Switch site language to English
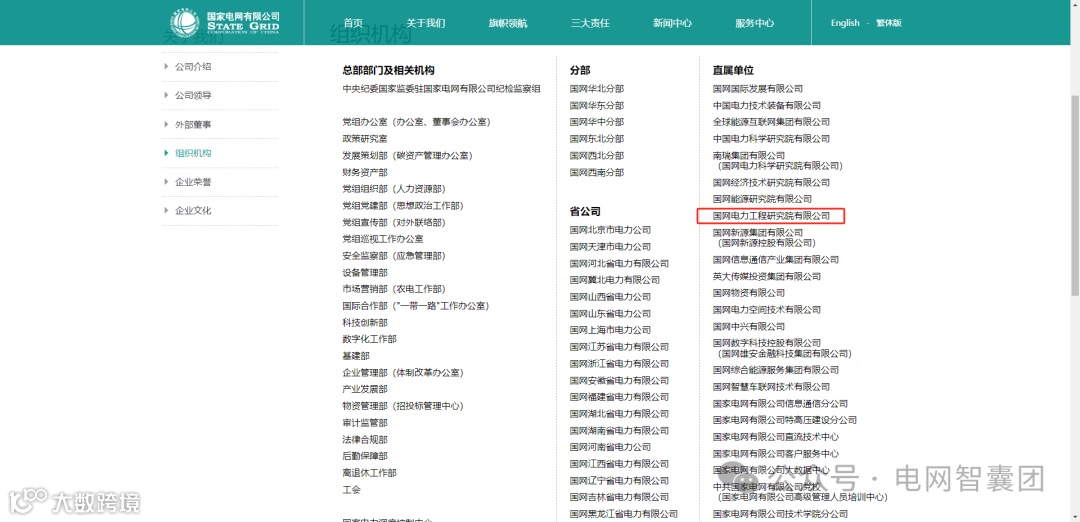The image size is (1080, 522). tap(845, 23)
